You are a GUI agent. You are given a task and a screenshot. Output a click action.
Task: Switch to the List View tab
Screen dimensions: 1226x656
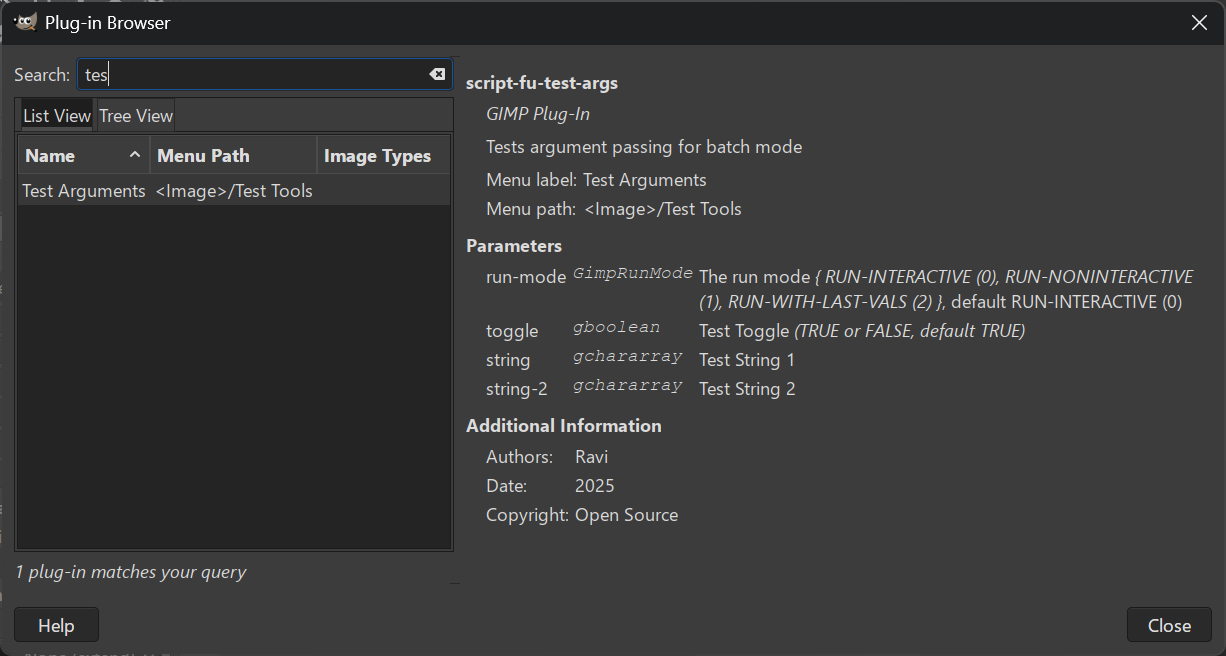pos(57,116)
